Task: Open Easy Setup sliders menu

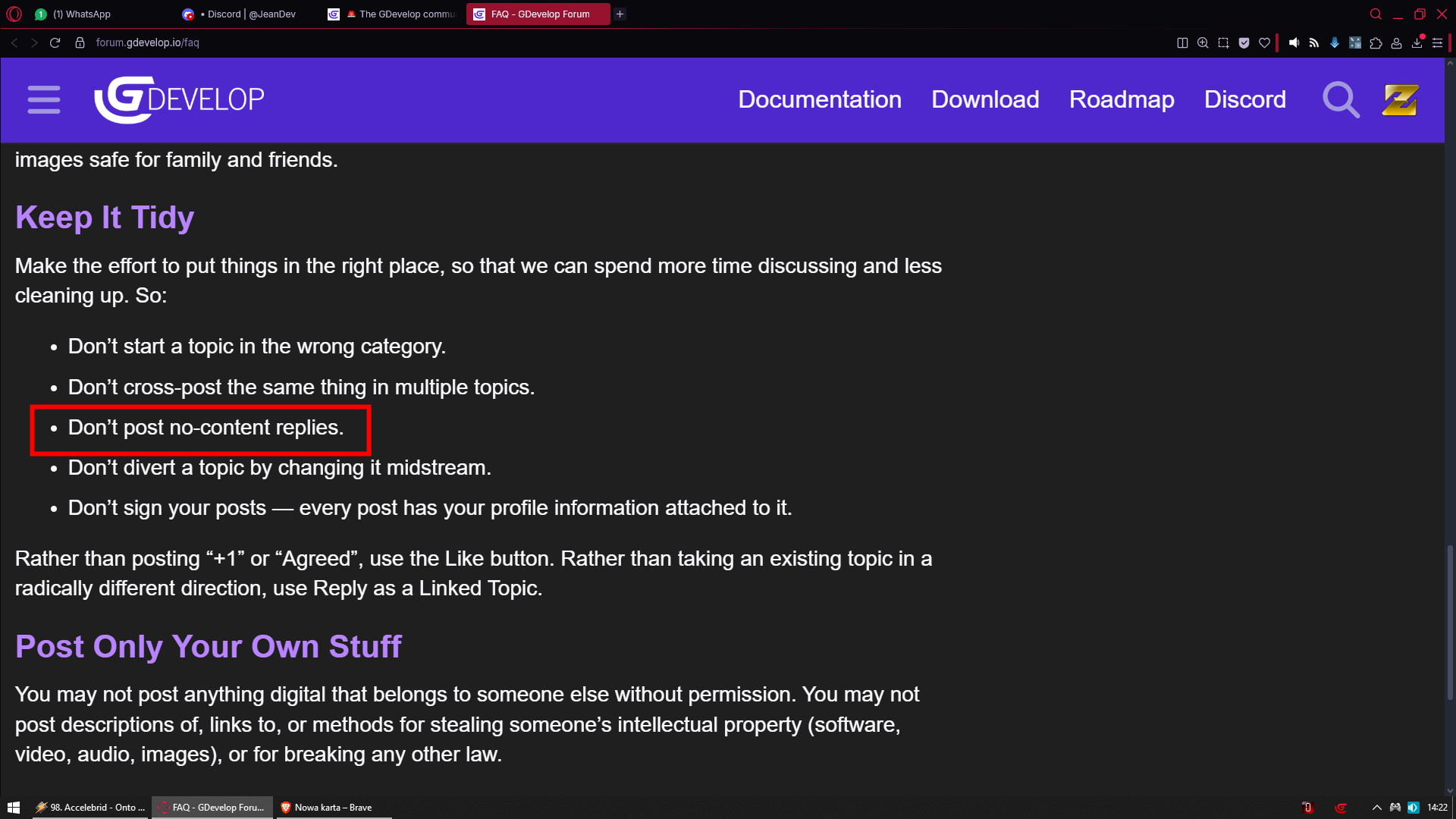Action: [x=1437, y=42]
